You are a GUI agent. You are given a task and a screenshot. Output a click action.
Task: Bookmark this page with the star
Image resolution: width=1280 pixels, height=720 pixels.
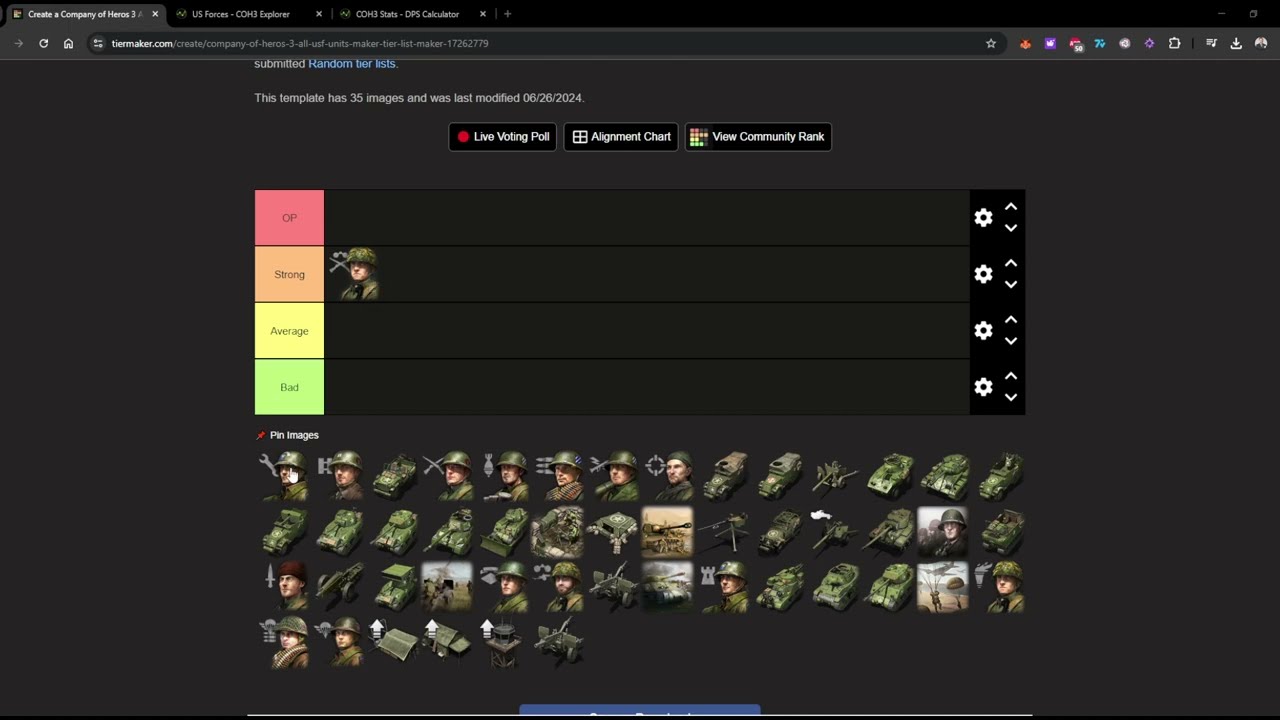(991, 43)
